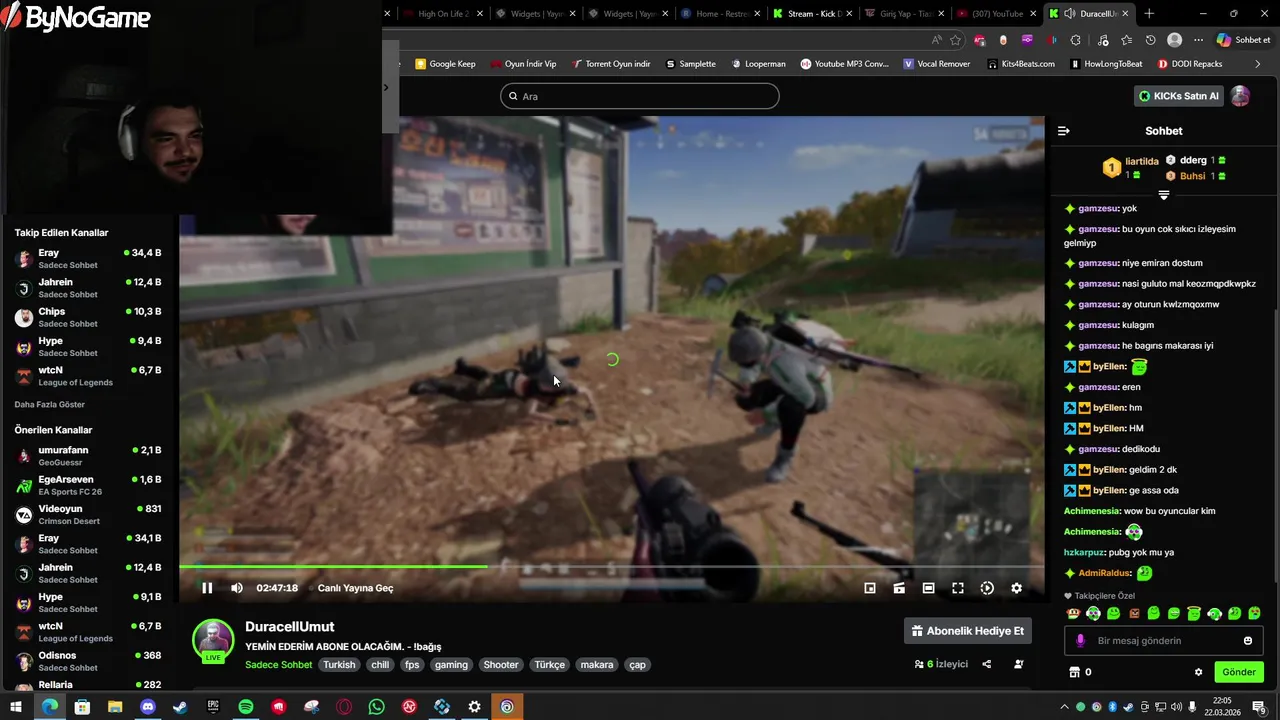This screenshot has width=1280, height=720.
Task: Open the playback speed control icon
Action: coord(987,588)
